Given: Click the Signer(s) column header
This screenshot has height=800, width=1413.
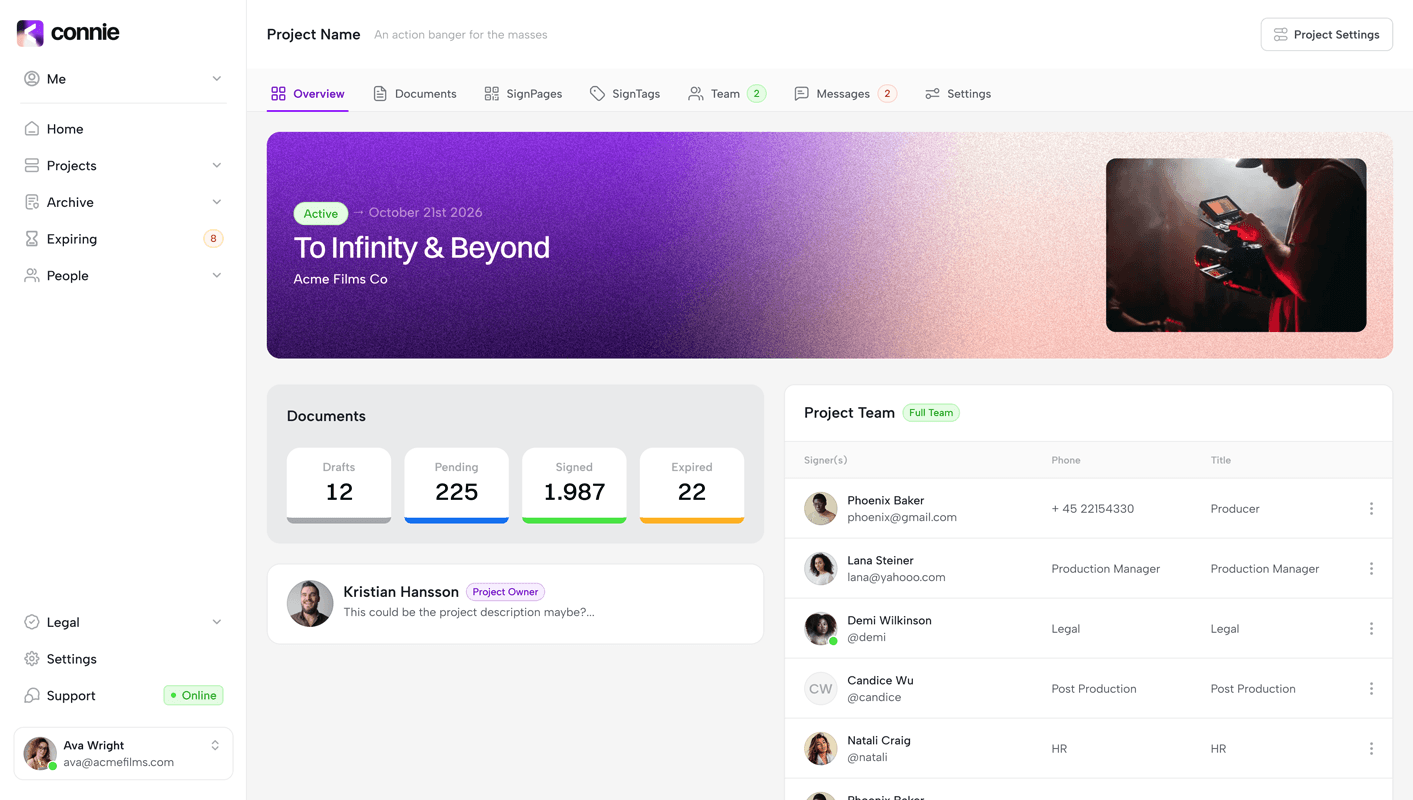Looking at the screenshot, I should point(825,461).
